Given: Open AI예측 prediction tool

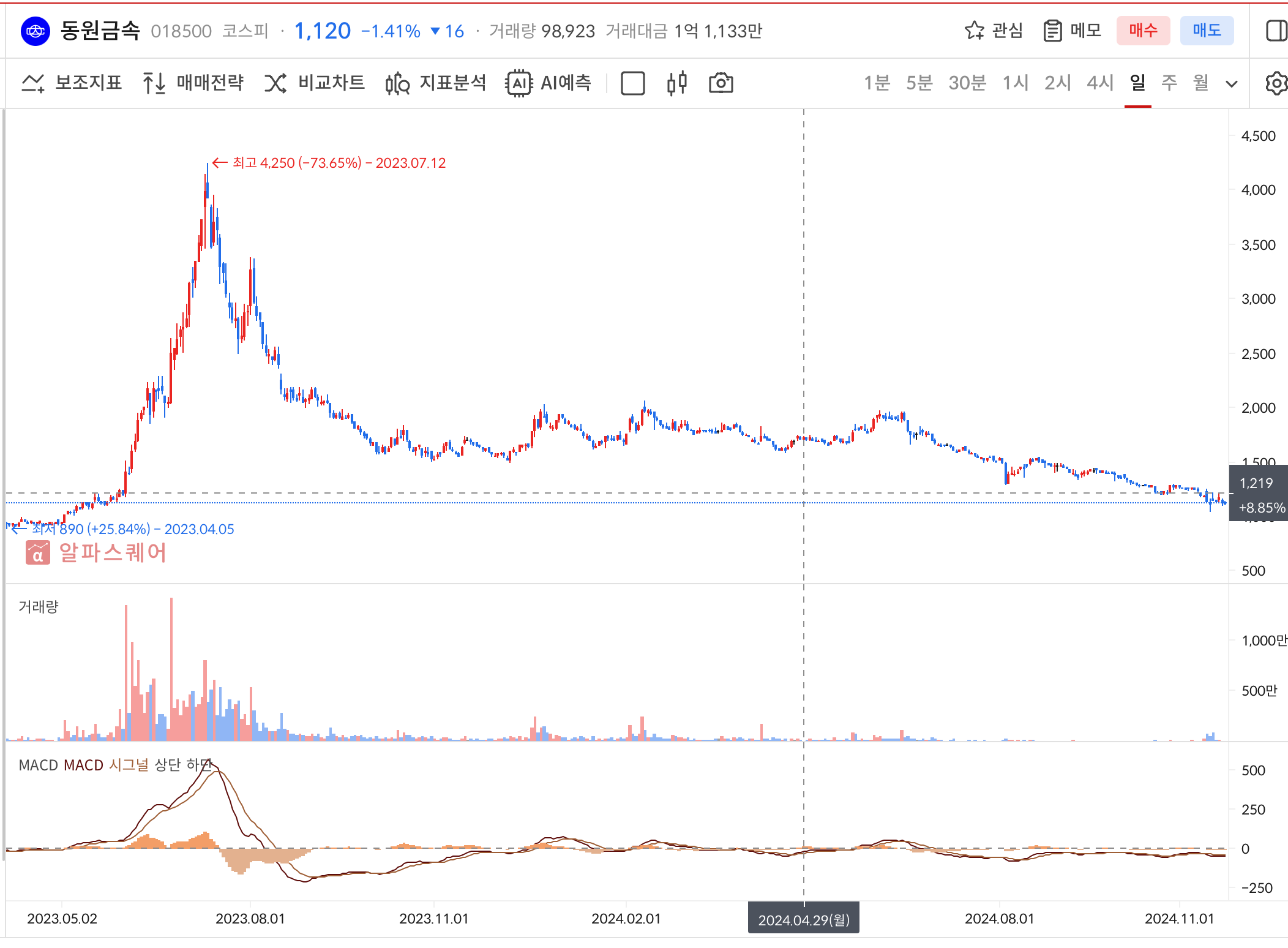Looking at the screenshot, I should pos(549,83).
